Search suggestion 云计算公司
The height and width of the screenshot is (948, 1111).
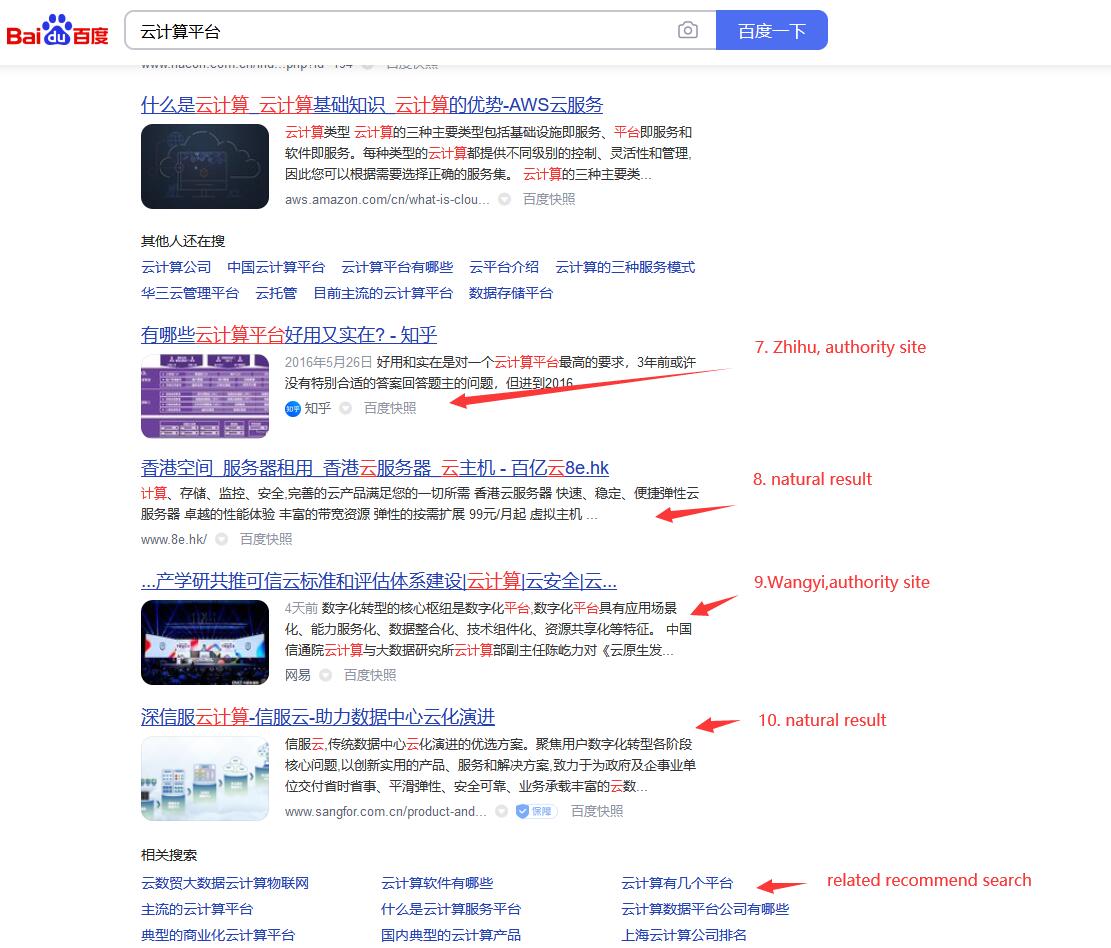coord(176,267)
